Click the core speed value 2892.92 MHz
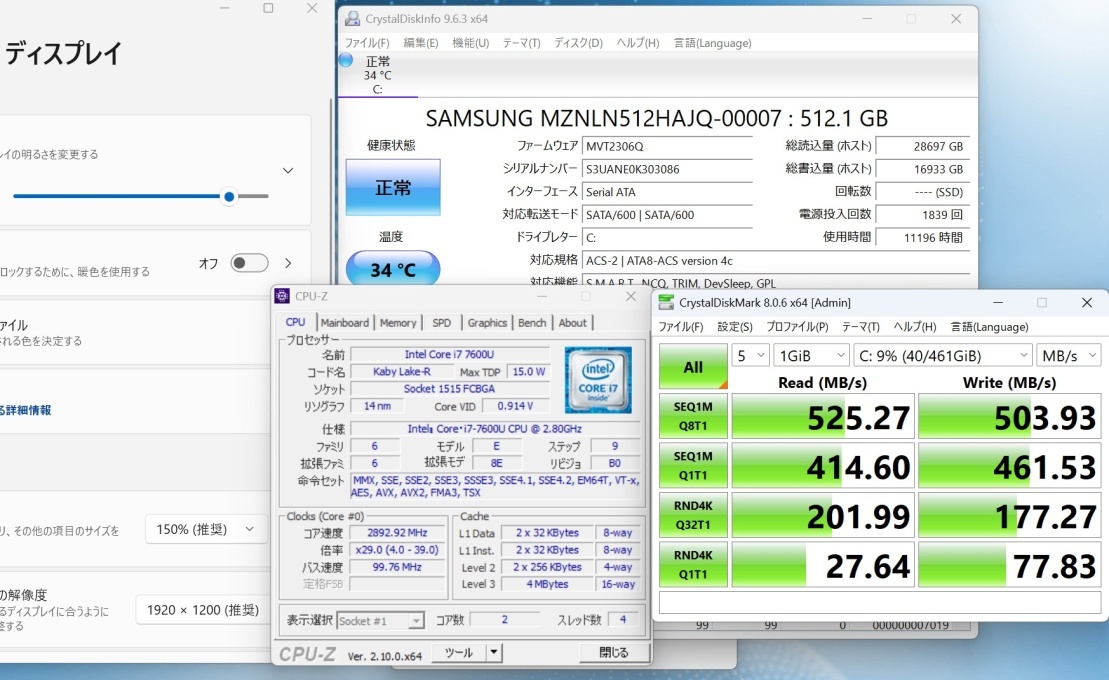 397,533
